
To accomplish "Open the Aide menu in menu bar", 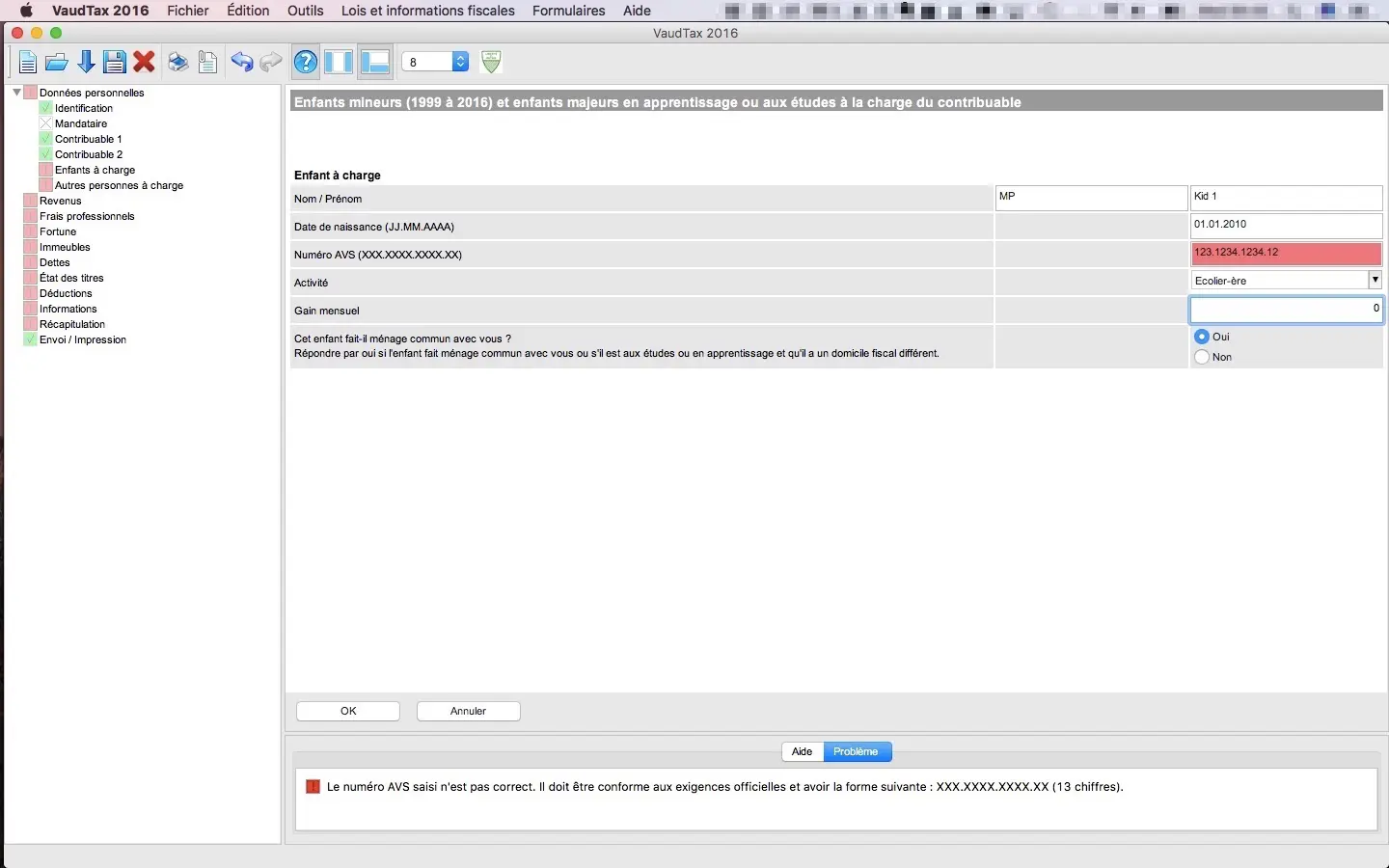I will tap(637, 11).
